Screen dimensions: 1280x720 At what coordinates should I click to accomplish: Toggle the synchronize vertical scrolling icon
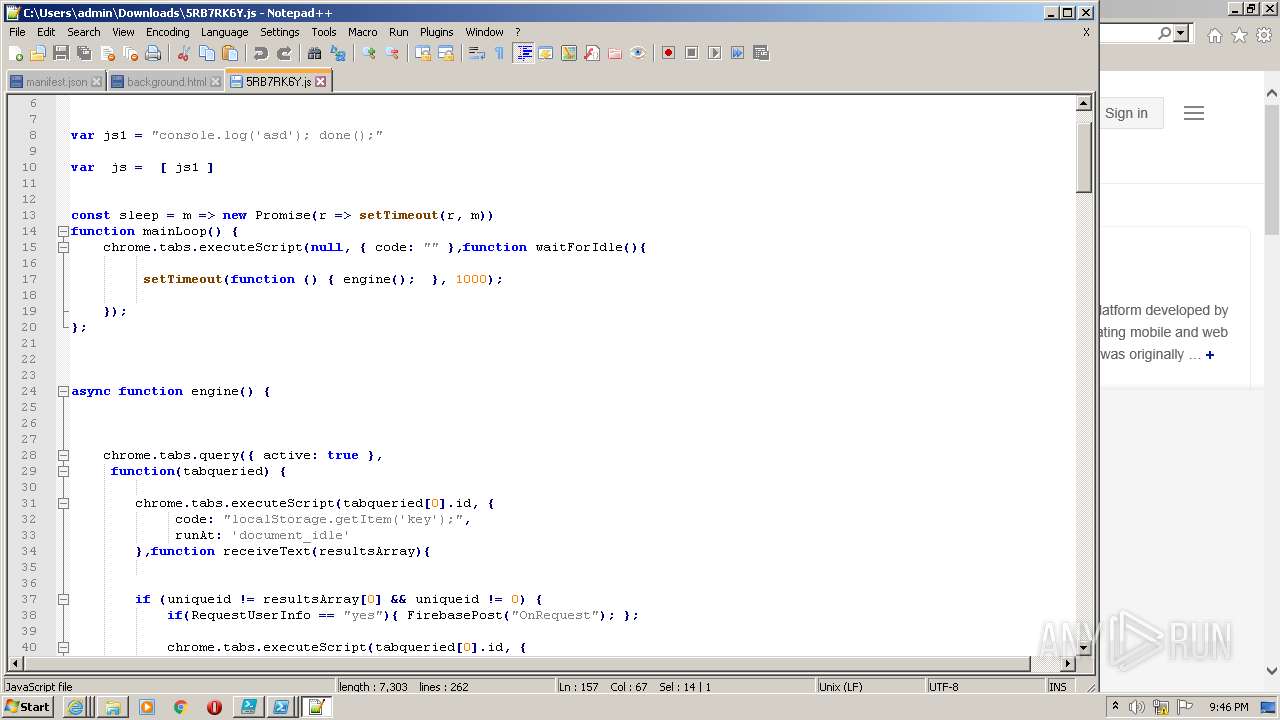pos(423,53)
